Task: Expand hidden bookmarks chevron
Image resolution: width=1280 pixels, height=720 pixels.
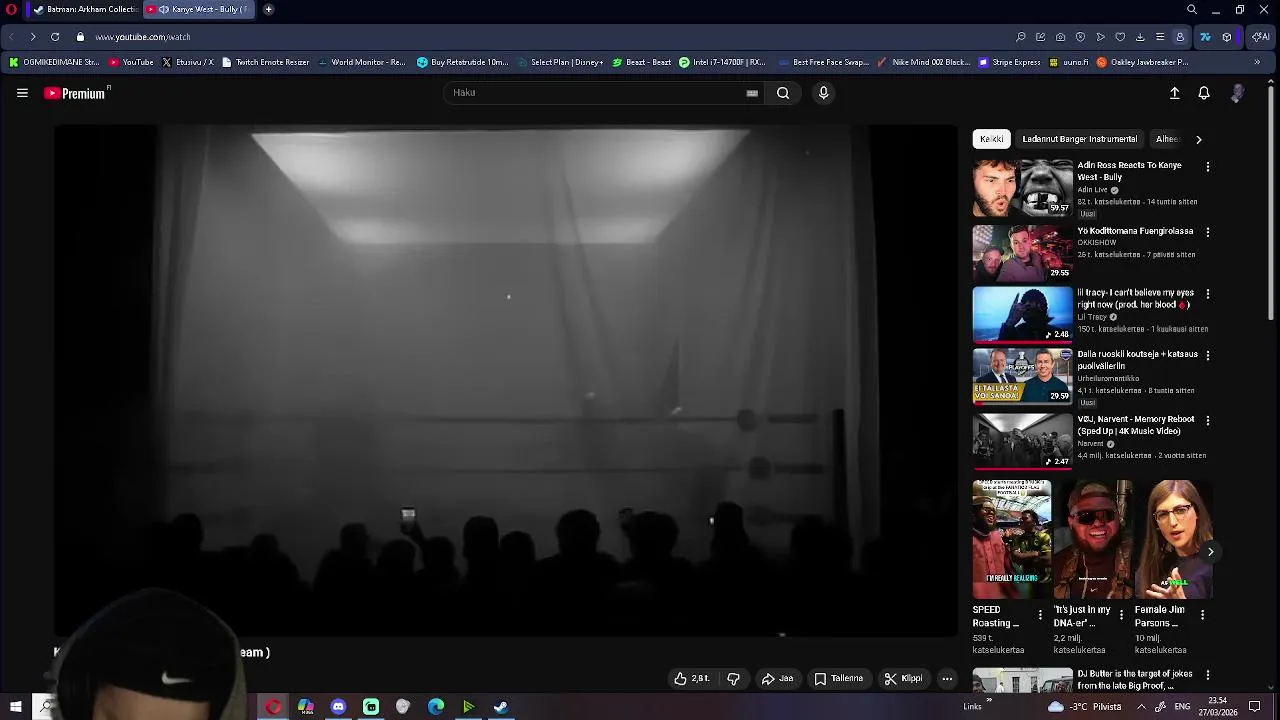Action: point(1257,62)
